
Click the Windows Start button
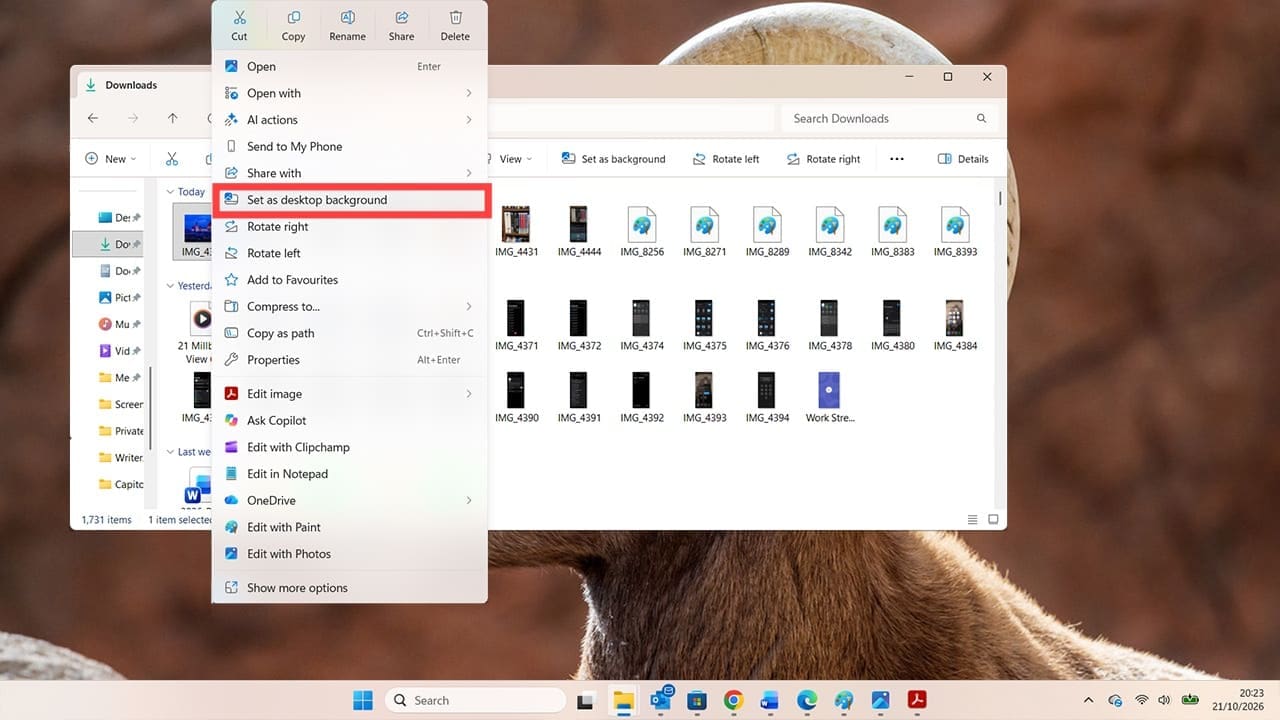(x=362, y=700)
